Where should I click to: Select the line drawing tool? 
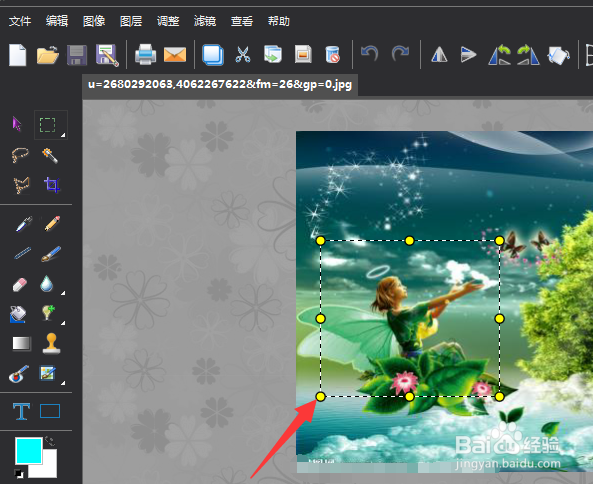point(22,253)
